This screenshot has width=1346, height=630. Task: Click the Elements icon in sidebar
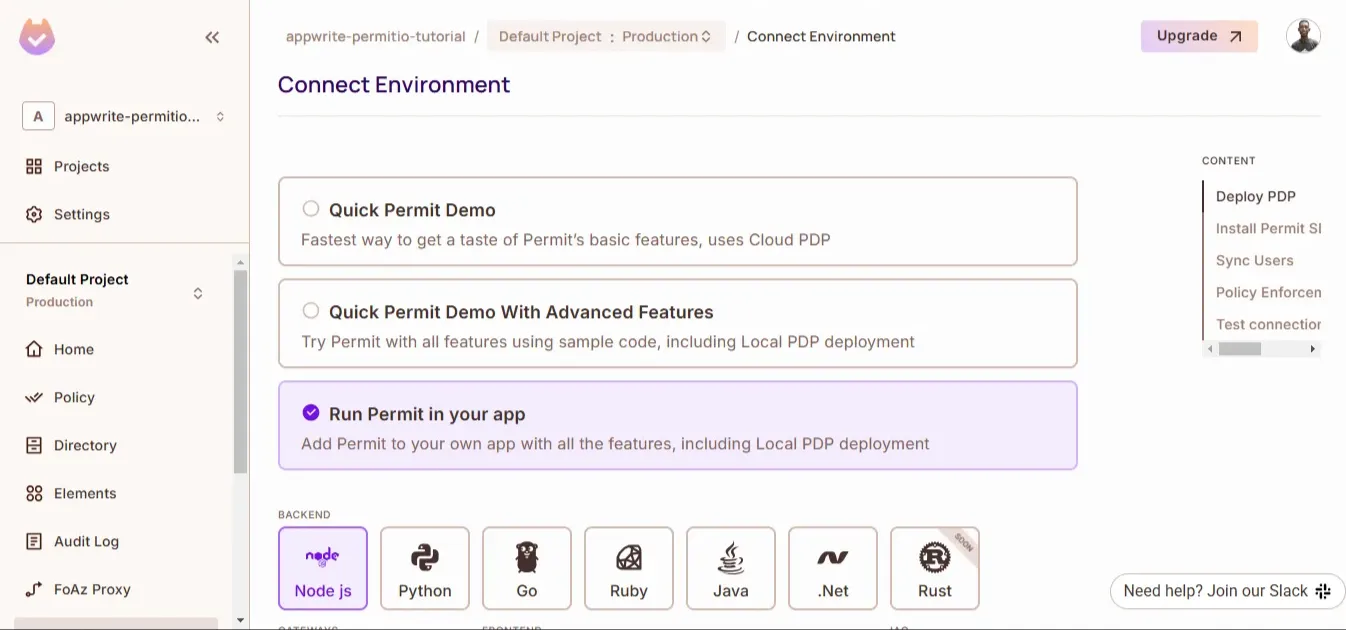coord(34,493)
